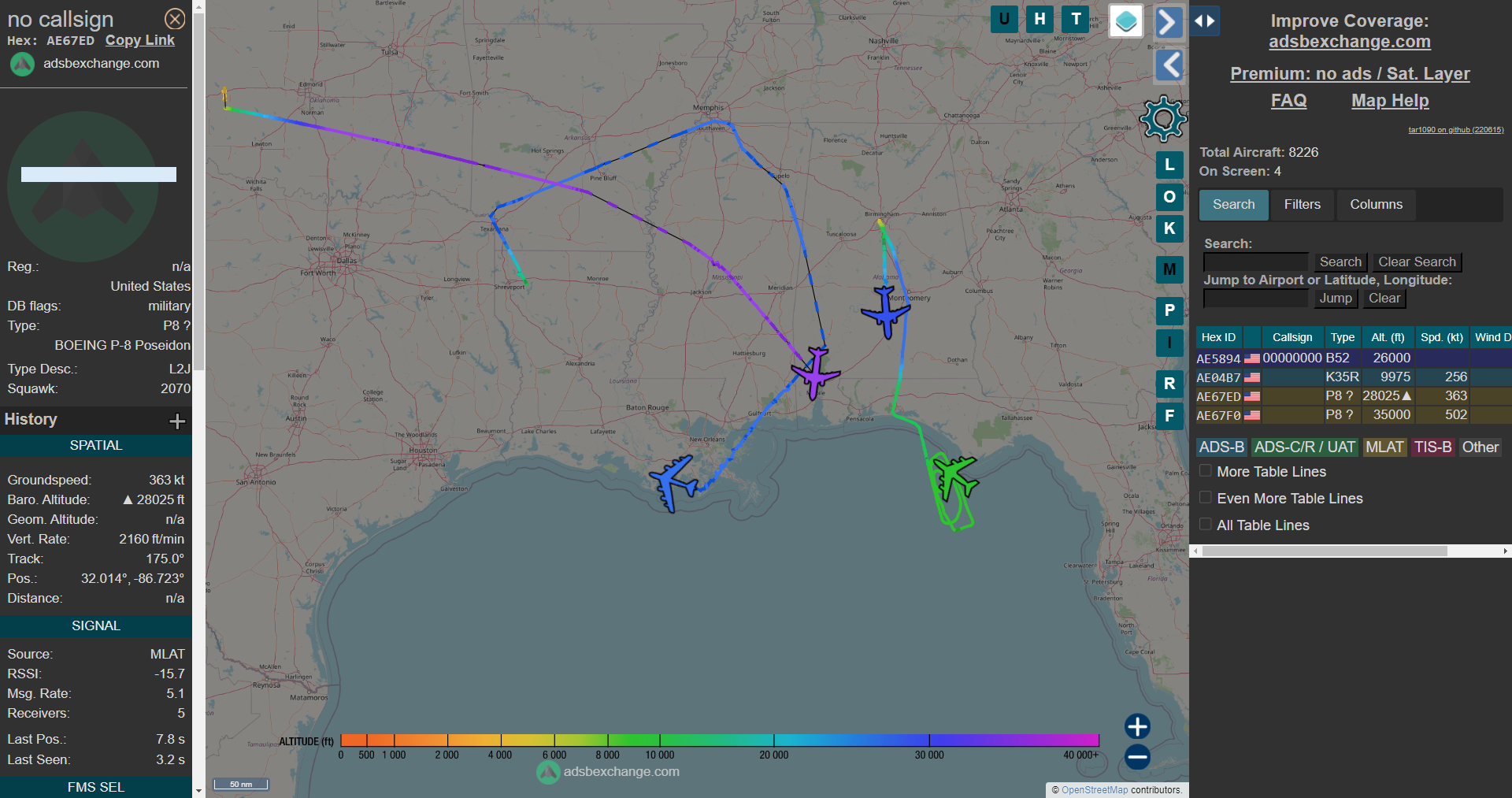Image resolution: width=1512 pixels, height=798 pixels.
Task: Click the H map control button
Action: [x=1039, y=19]
